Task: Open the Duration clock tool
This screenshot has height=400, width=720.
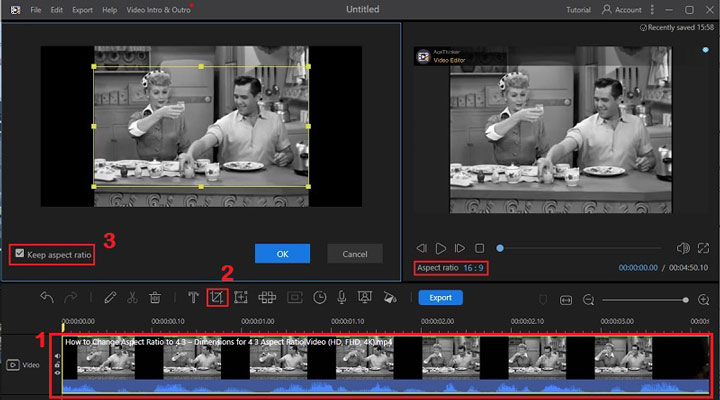Action: pyautogui.click(x=319, y=297)
